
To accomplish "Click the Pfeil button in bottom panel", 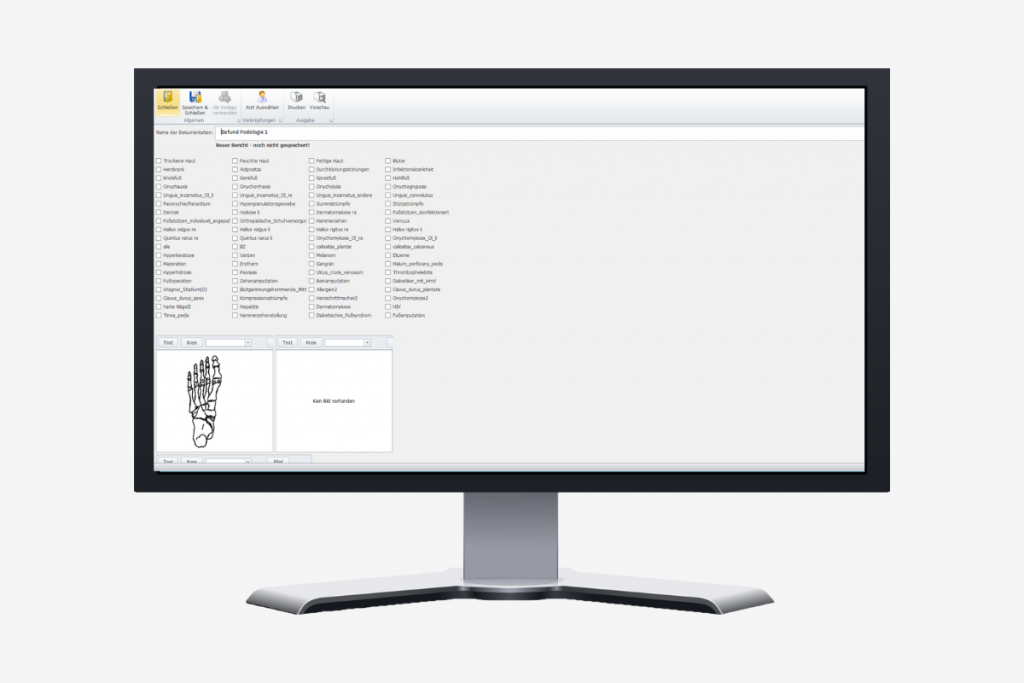I will click(x=279, y=461).
